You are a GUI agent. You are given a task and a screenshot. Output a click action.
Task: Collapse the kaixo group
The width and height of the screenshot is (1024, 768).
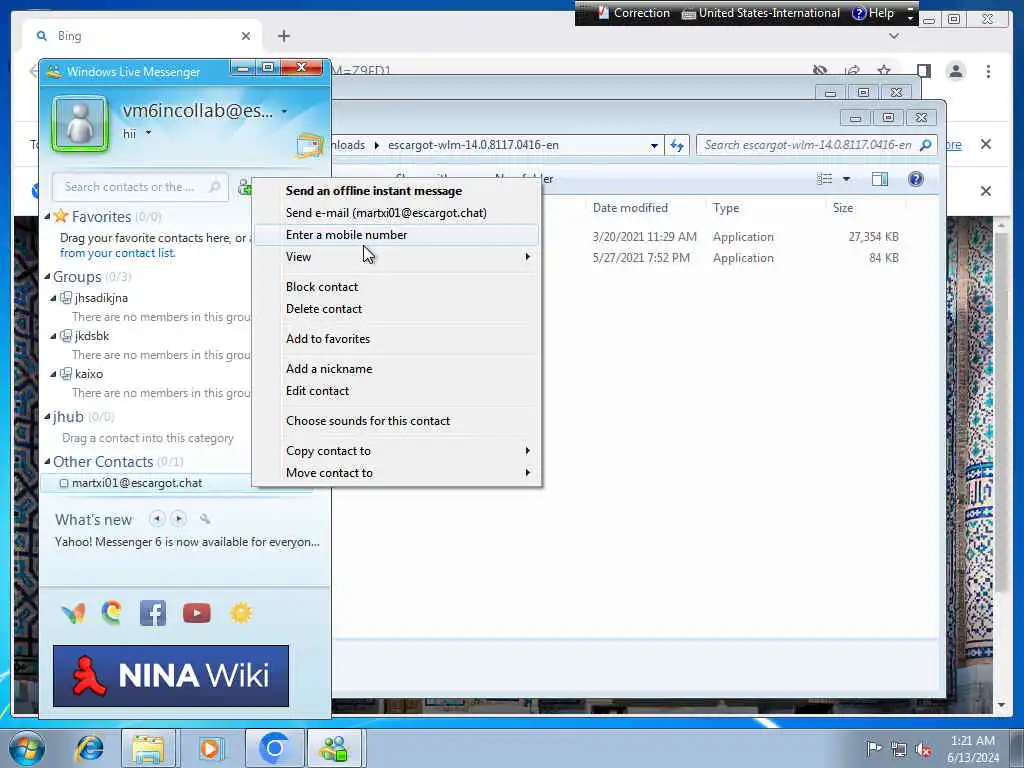tap(54, 374)
